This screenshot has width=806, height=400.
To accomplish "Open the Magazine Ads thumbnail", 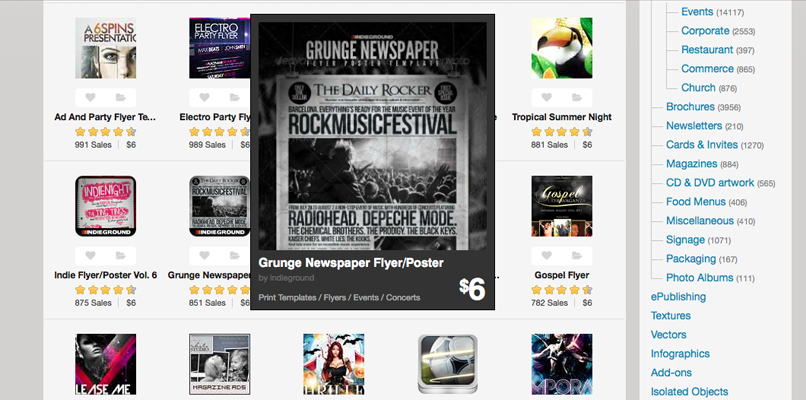I will (x=219, y=365).
